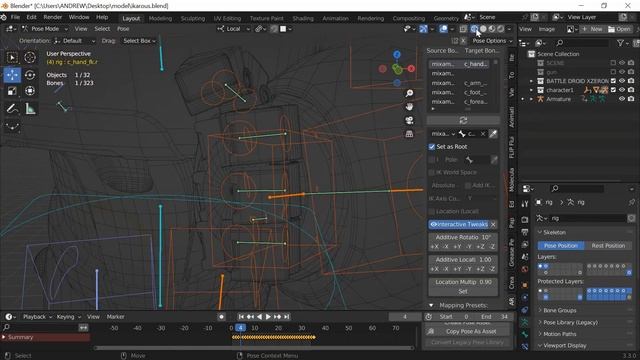The image size is (640, 360).
Task: Open the Orientation Default dropdown
Action: pos(75,41)
